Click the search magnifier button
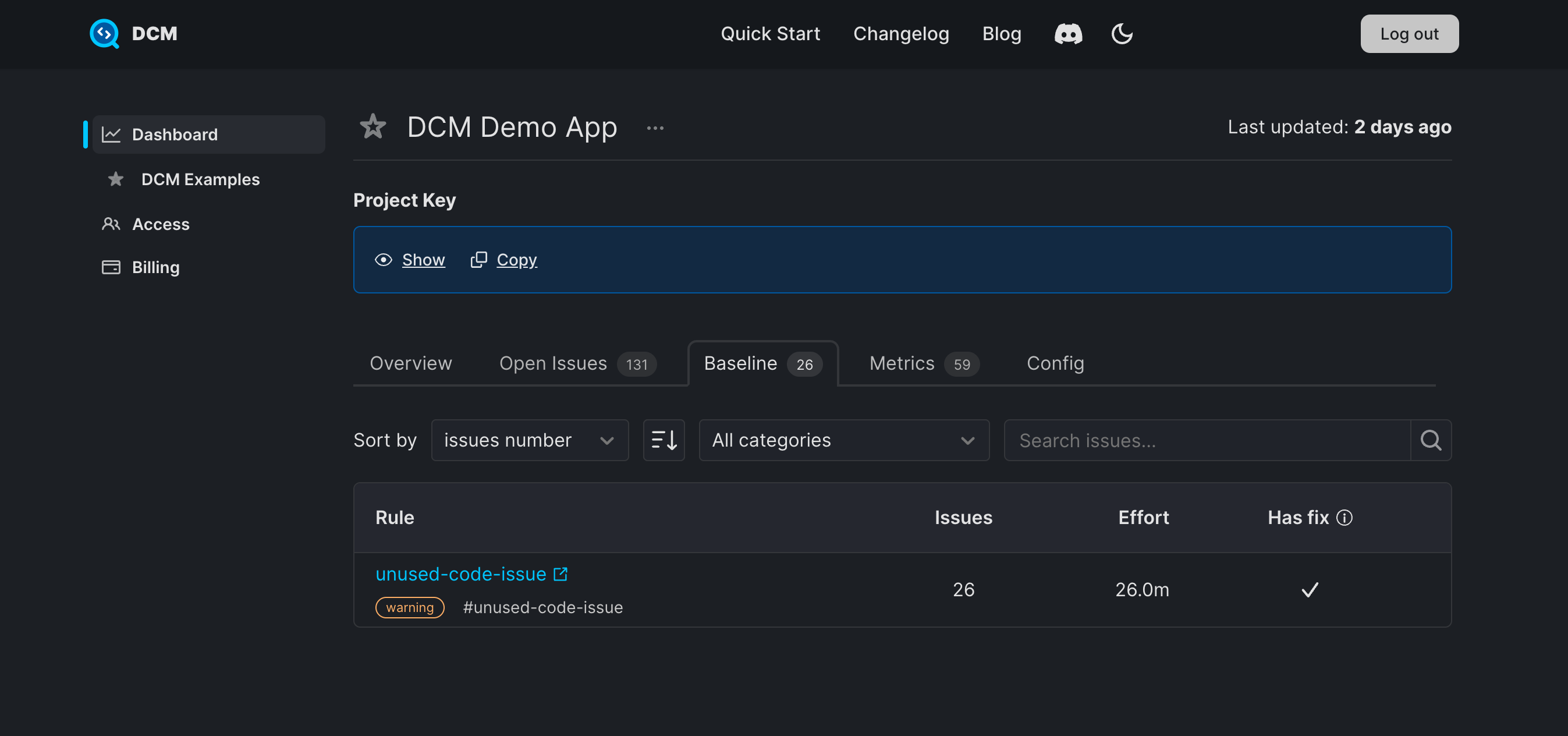Viewport: 1568px width, 736px height. [x=1431, y=440]
